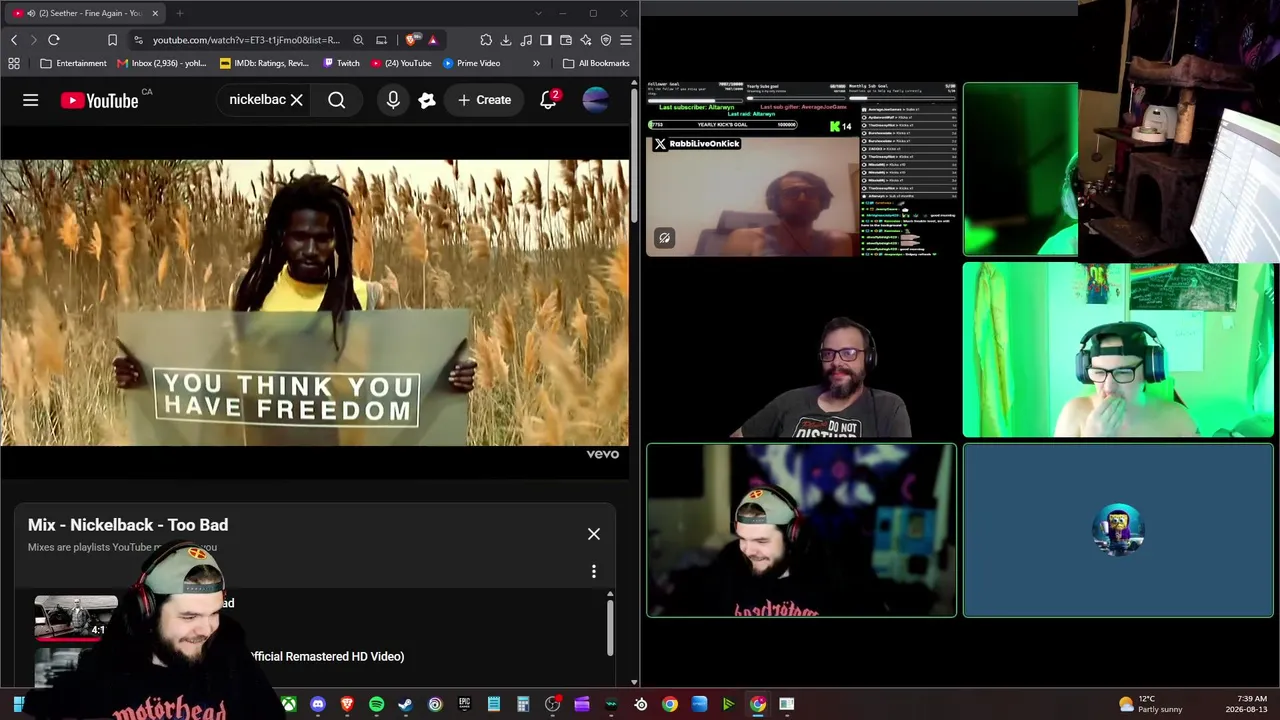Open the All Bookmarks folder
The height and width of the screenshot is (720, 1280).
point(596,63)
